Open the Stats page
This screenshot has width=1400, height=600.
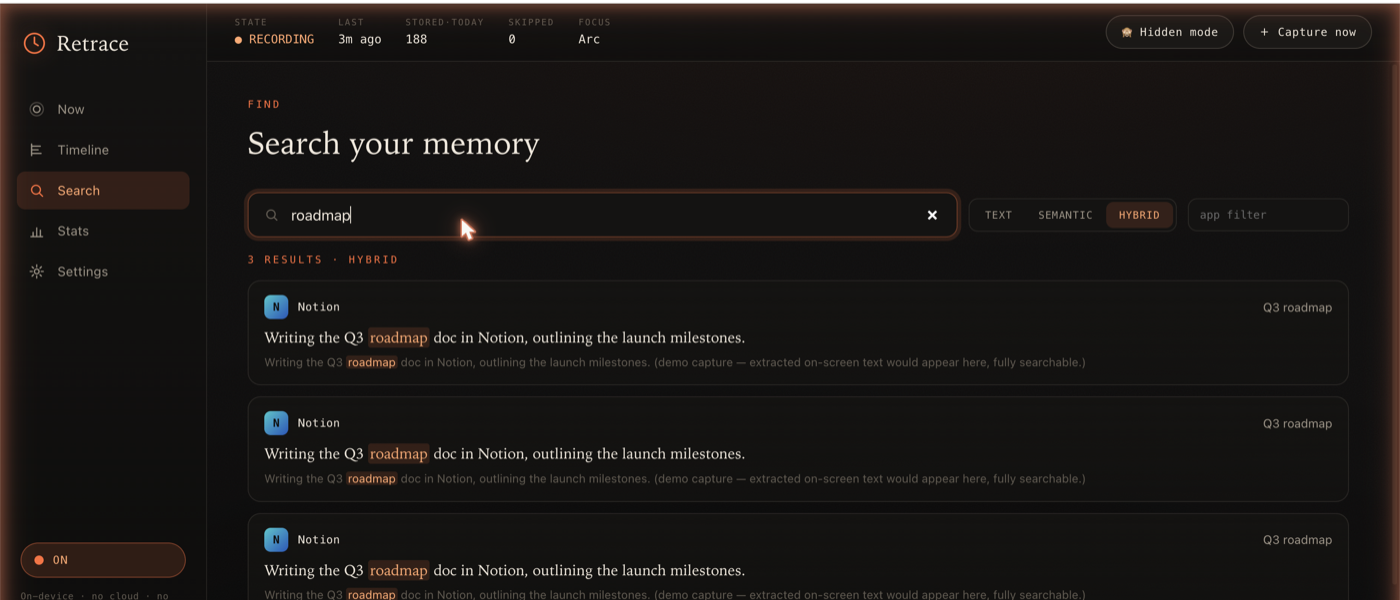coord(103,231)
